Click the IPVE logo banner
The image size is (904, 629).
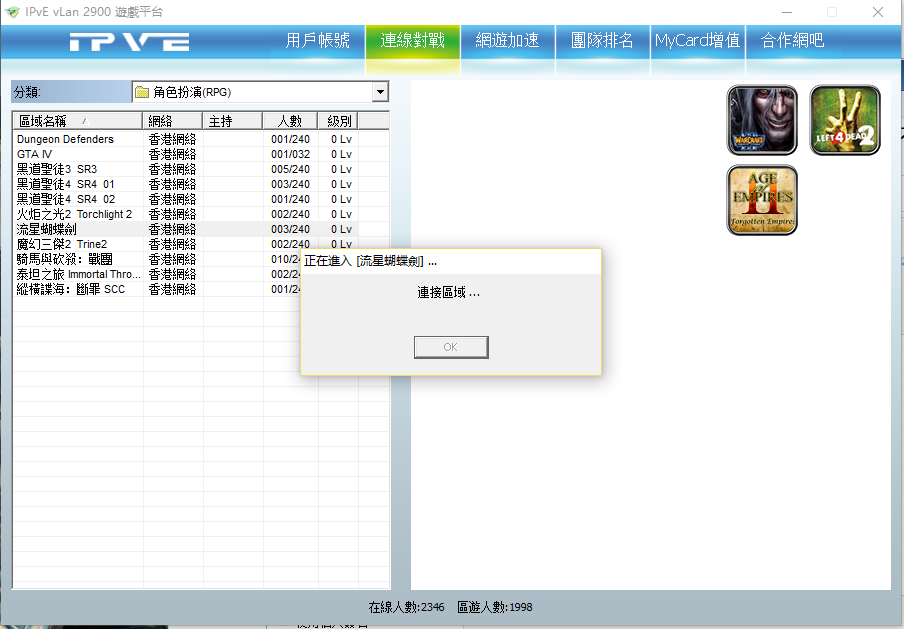pos(130,42)
